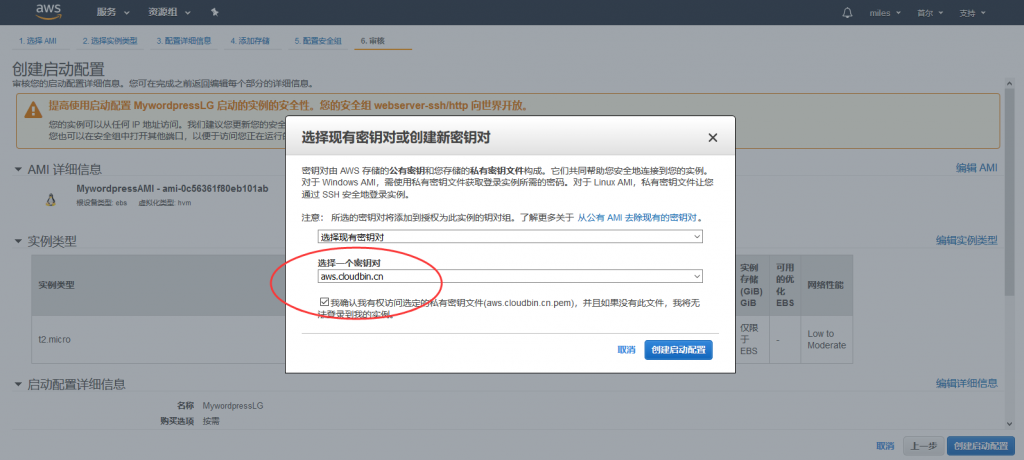Open the aws.cloudbin.cn key pair dropdown
The image size is (1024, 460).
pos(510,277)
